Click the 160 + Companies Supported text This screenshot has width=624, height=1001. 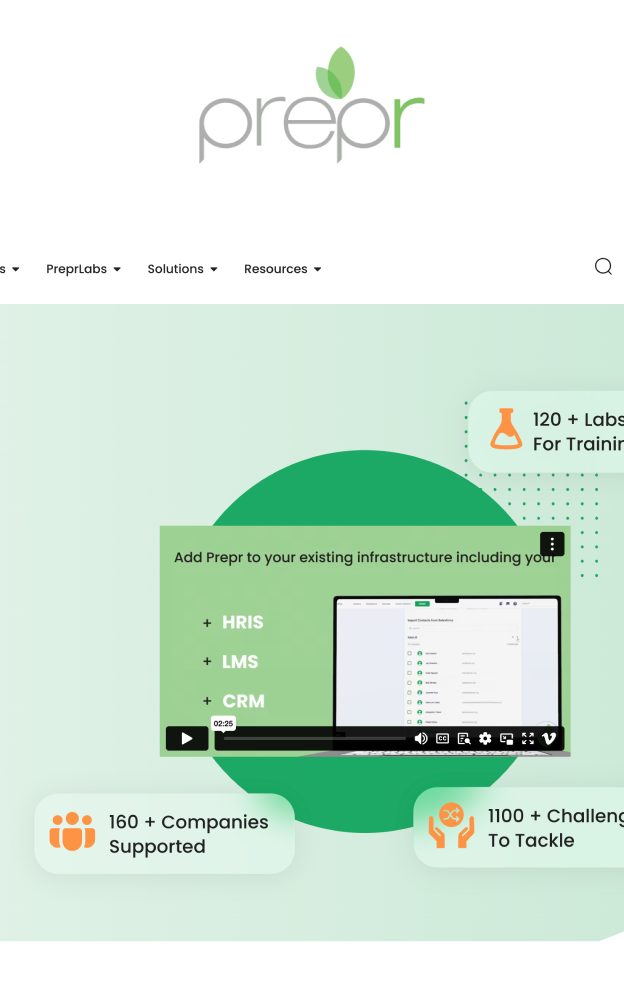(188, 834)
